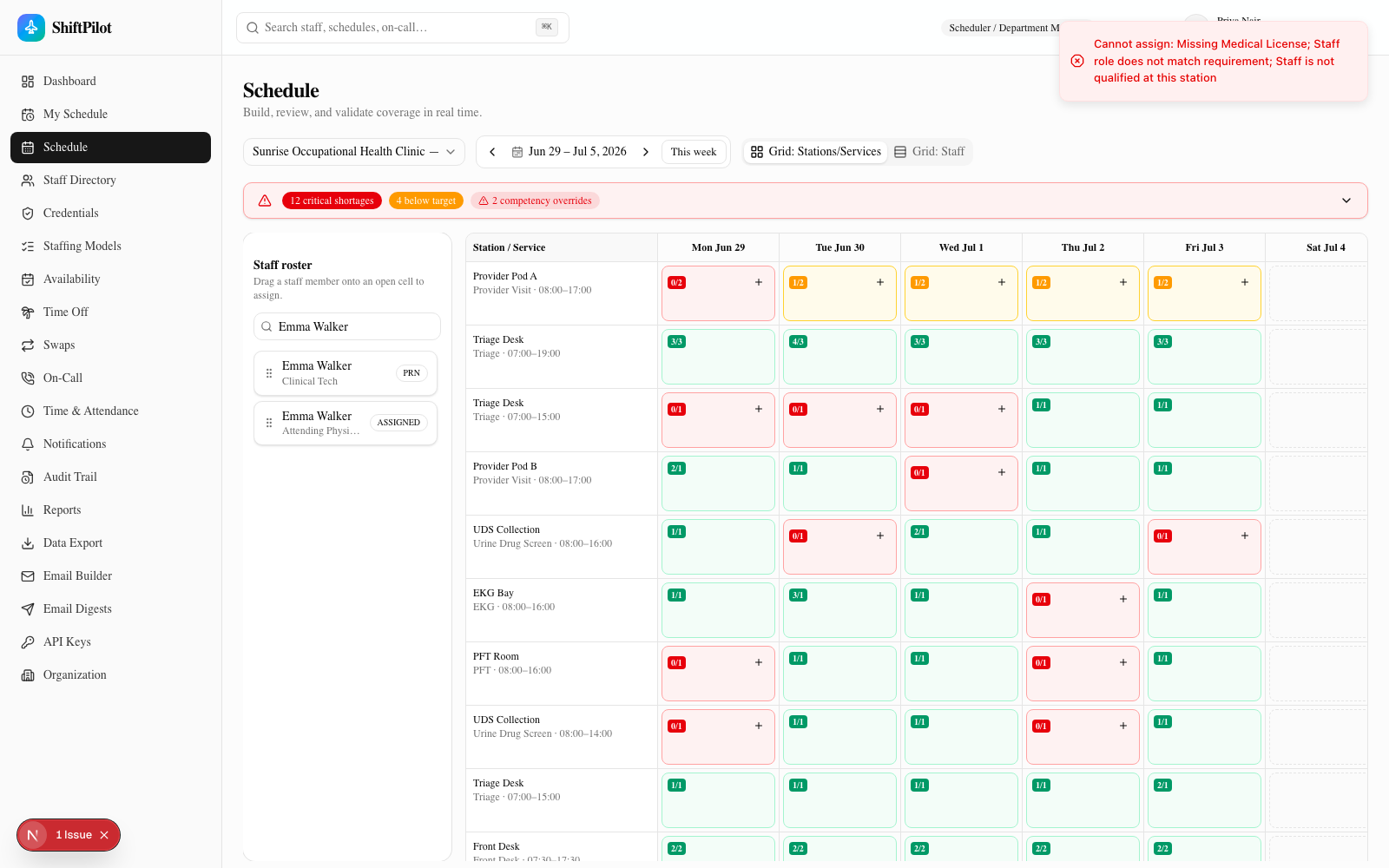This screenshot has width=1389, height=868.
Task: Click the 4/3 Triage Desk Tue cell
Action: [x=839, y=357]
